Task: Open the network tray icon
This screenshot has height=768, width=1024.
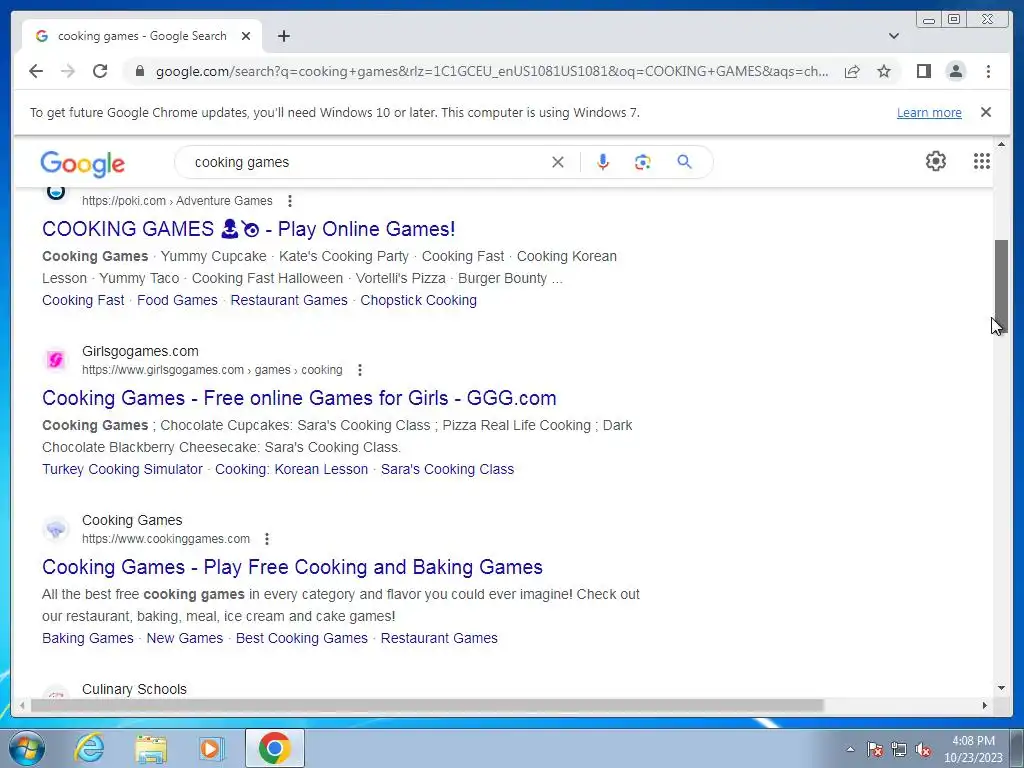Action: click(x=899, y=749)
